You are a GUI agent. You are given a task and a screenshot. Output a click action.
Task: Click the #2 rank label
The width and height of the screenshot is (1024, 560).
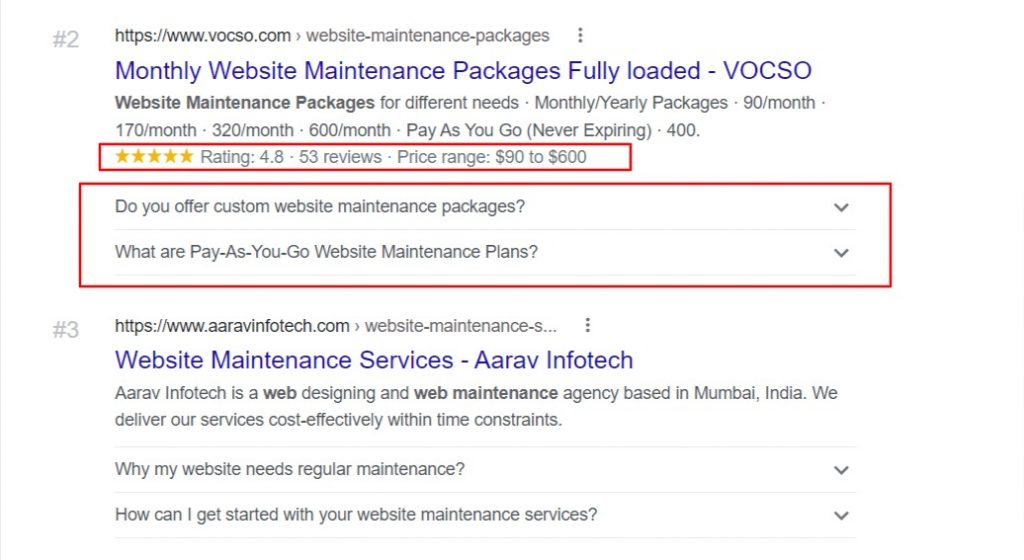click(65, 41)
